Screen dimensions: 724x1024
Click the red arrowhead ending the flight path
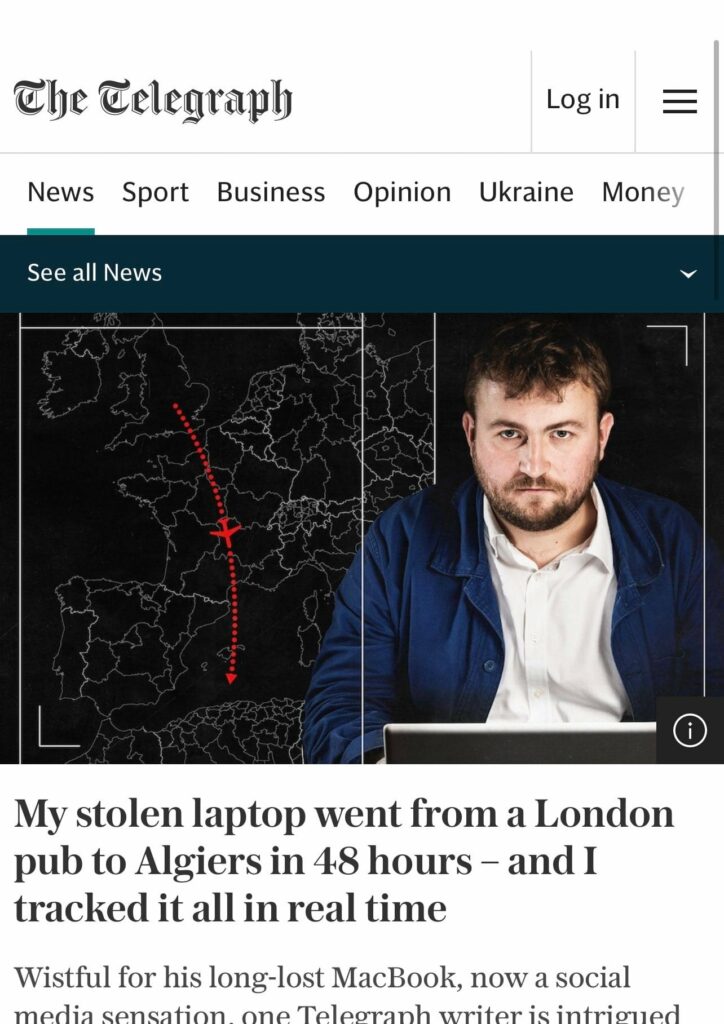tap(231, 679)
